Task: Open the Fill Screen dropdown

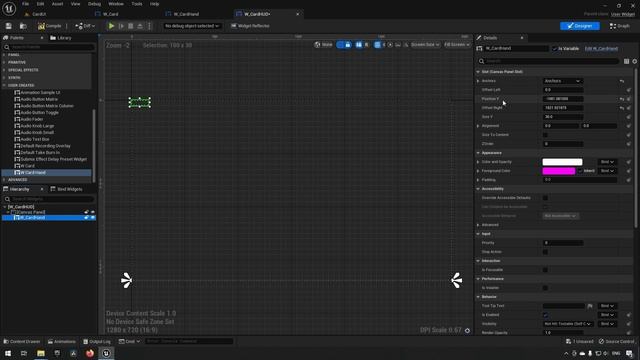Action: click(456, 45)
